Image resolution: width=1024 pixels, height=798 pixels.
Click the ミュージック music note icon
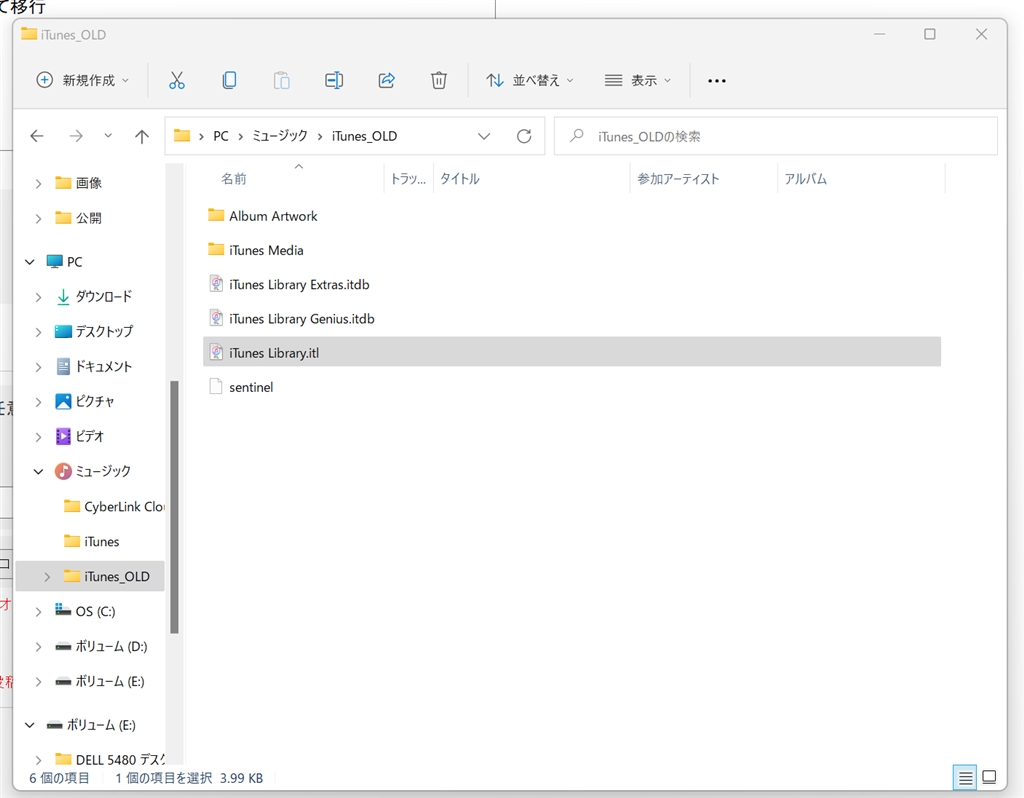pos(63,471)
